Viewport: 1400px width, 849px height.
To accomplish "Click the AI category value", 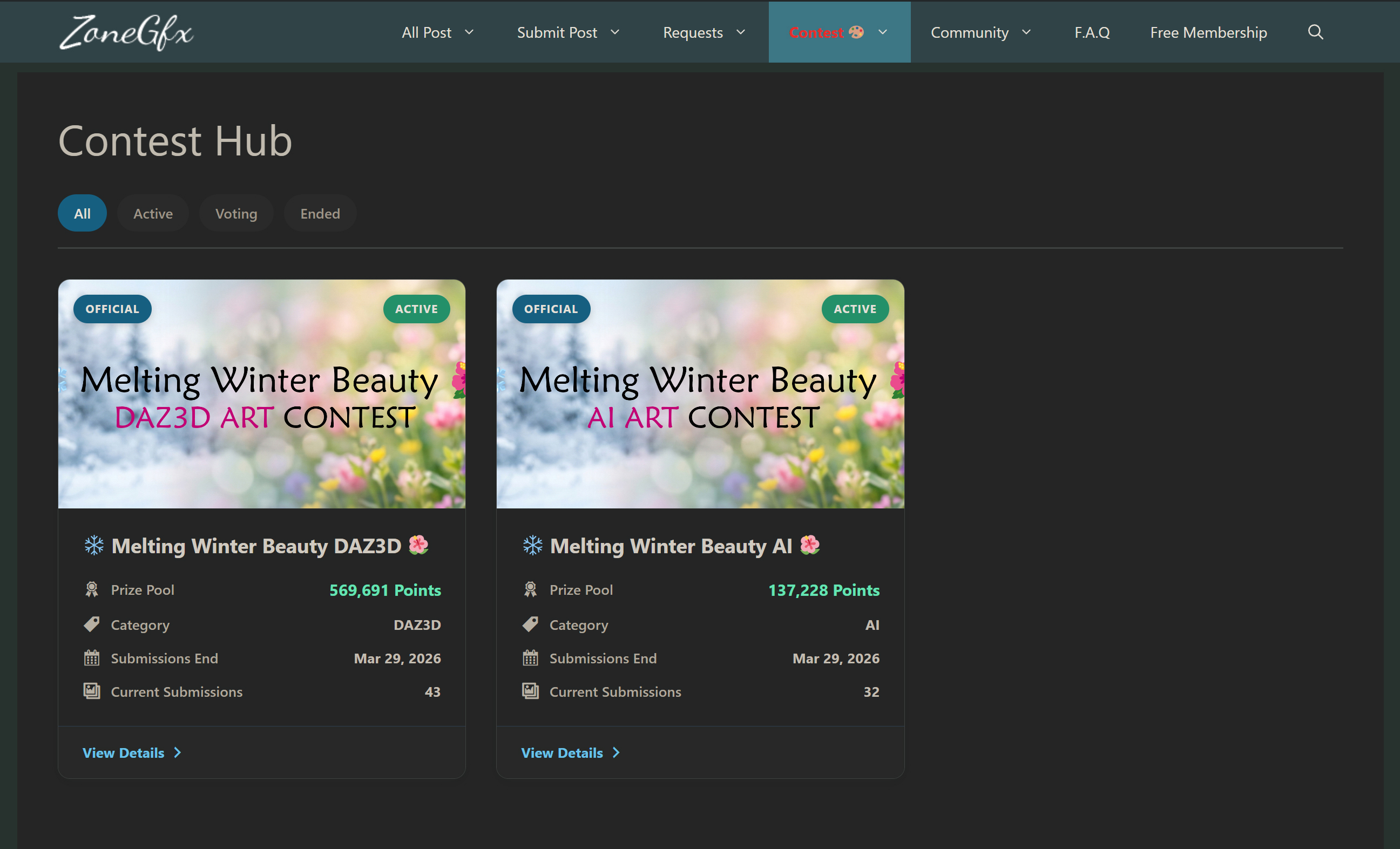I will point(872,624).
